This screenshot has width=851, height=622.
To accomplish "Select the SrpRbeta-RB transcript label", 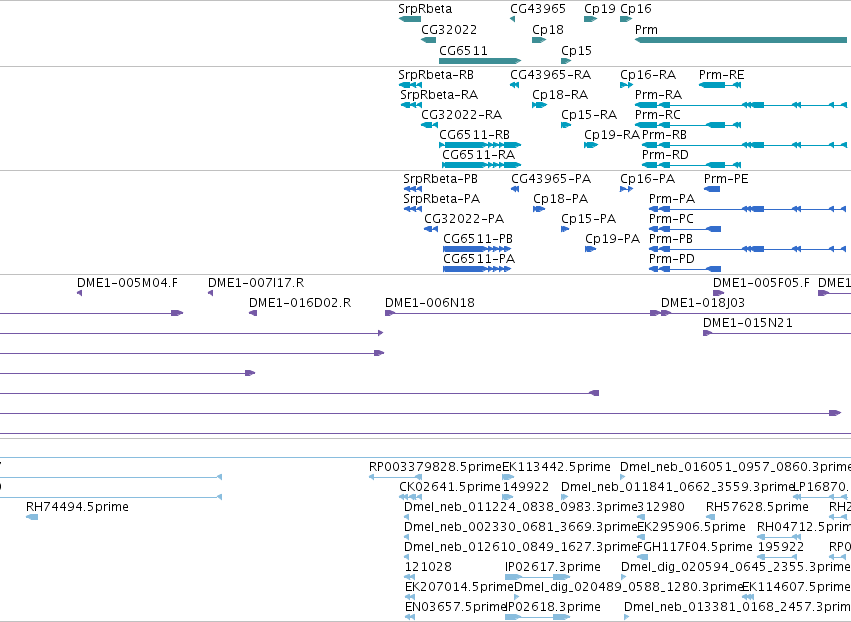I will coord(436,74).
